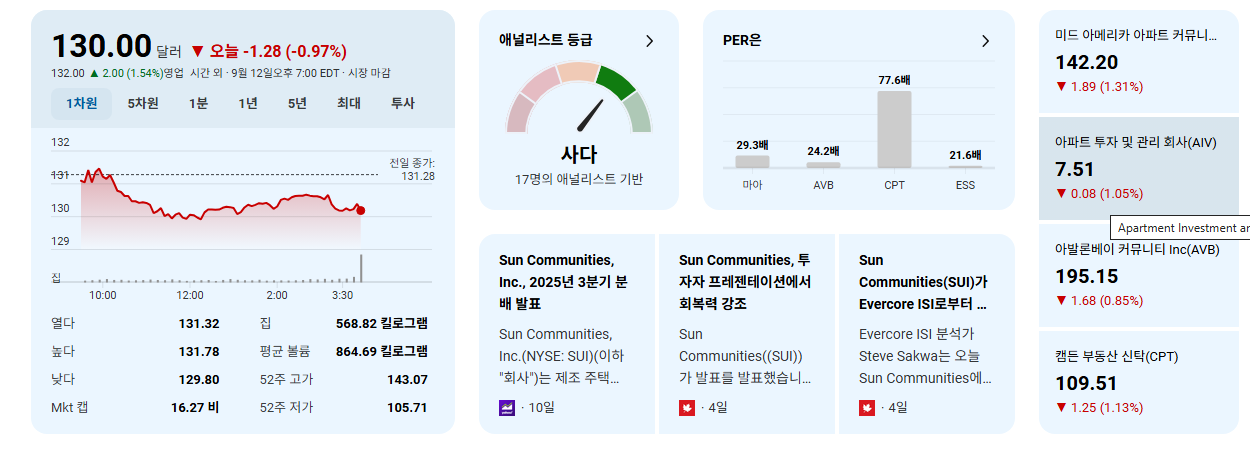Click the AVB bar label
Screen dimensions: 1250x450
tap(824, 185)
